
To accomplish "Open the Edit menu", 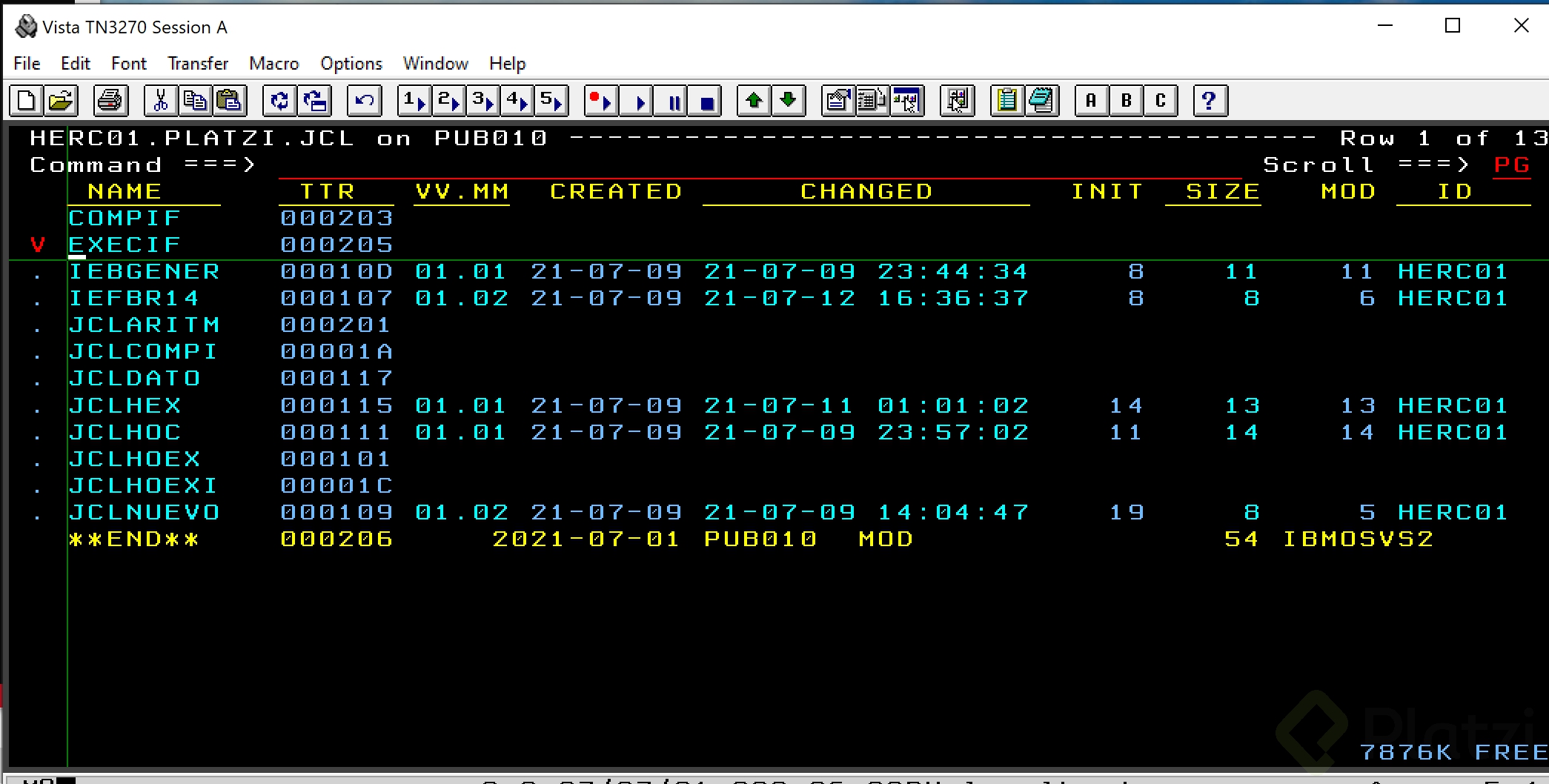I will (x=76, y=64).
